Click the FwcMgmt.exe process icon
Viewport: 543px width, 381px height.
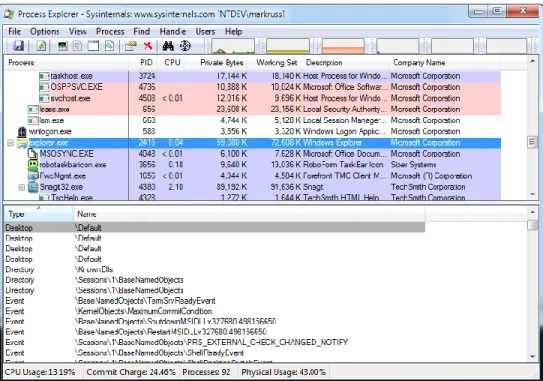pyautogui.click(x=33, y=176)
